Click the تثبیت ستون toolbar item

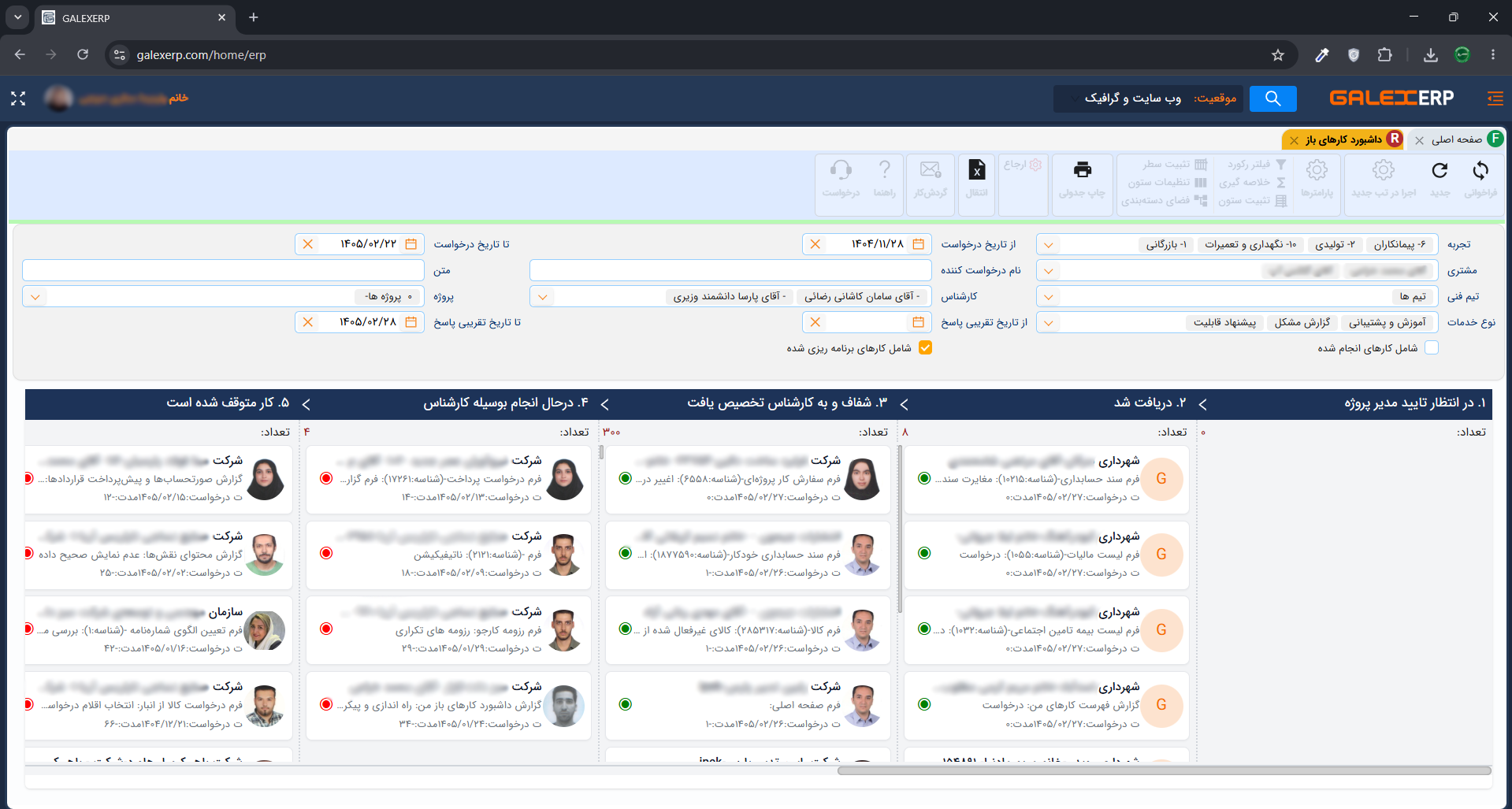point(1252,201)
